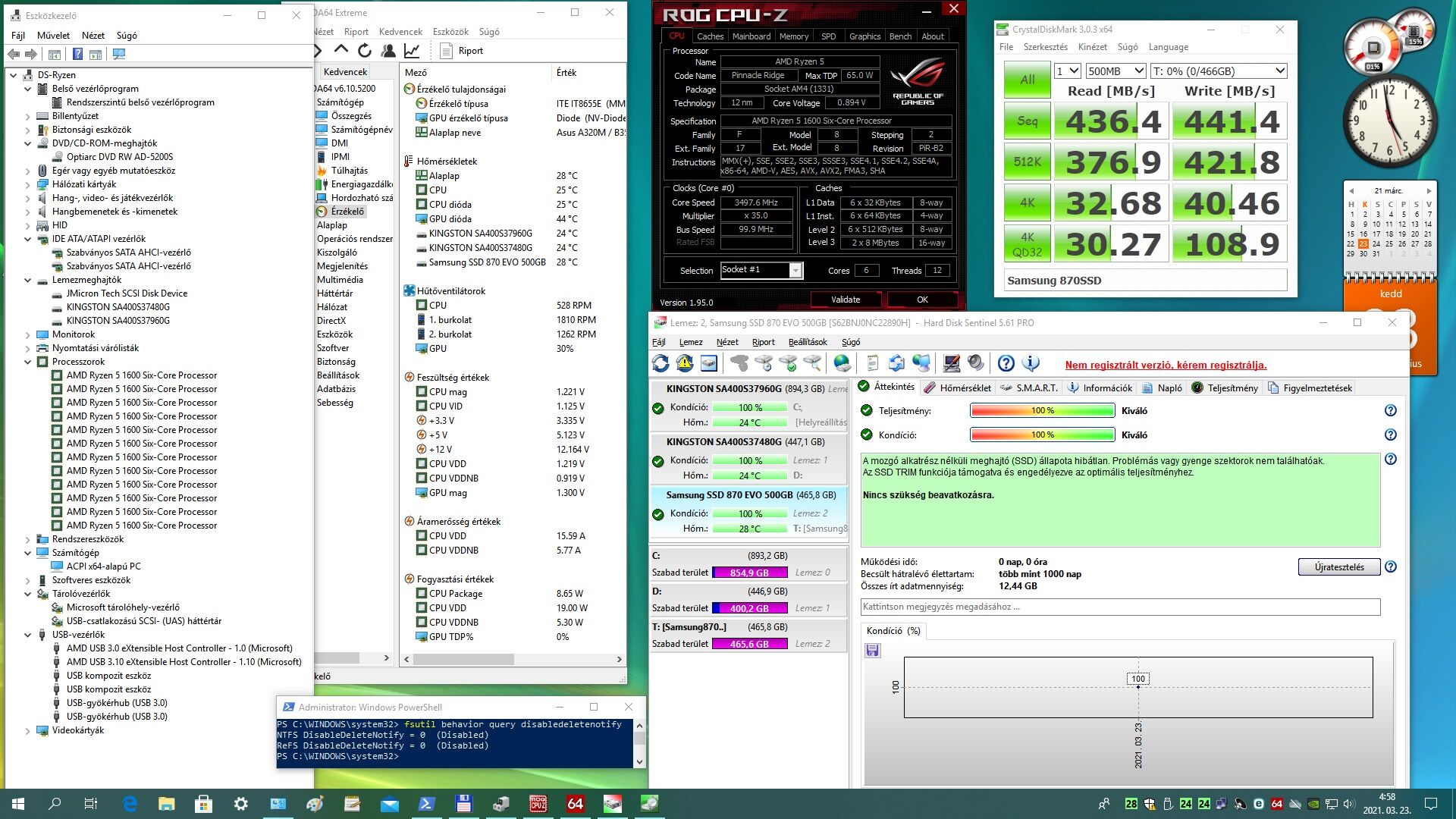Click the speaker icon in Hard Disk Sentinel toolbar
1456x819 pixels.
coord(975,364)
